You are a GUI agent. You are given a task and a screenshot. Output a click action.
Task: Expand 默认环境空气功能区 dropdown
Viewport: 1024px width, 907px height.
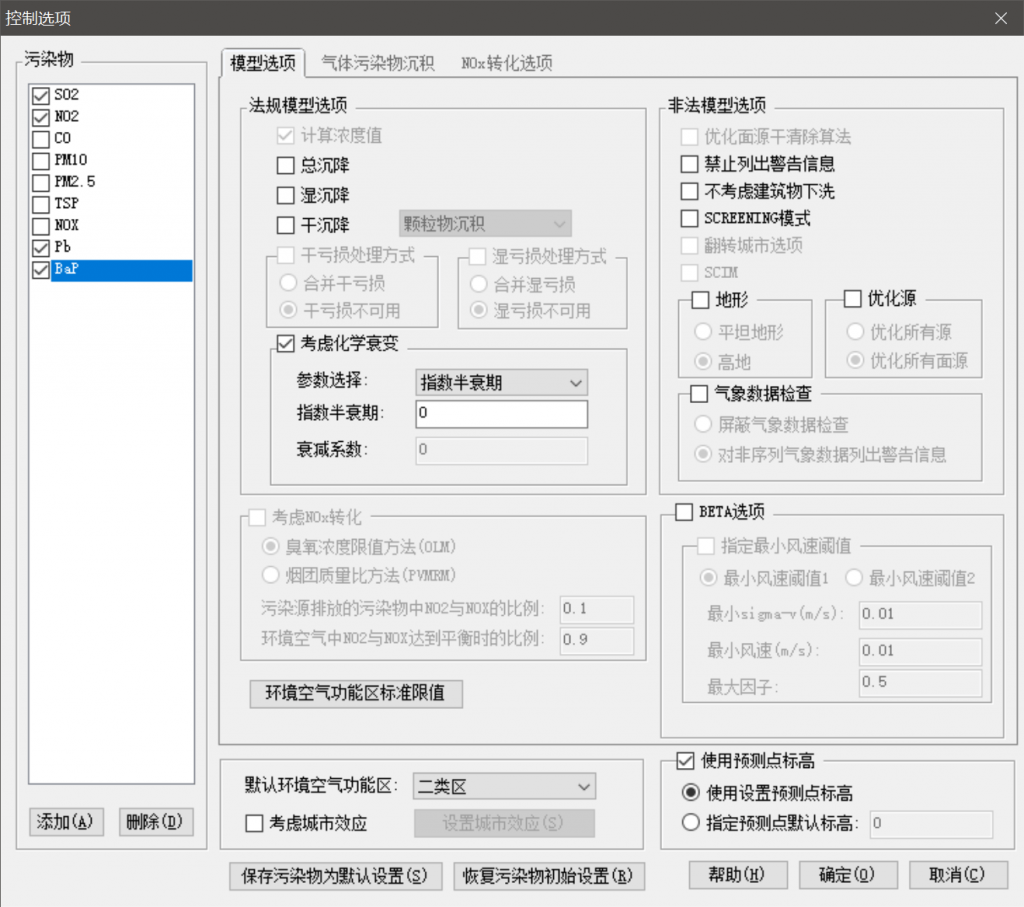coord(504,787)
